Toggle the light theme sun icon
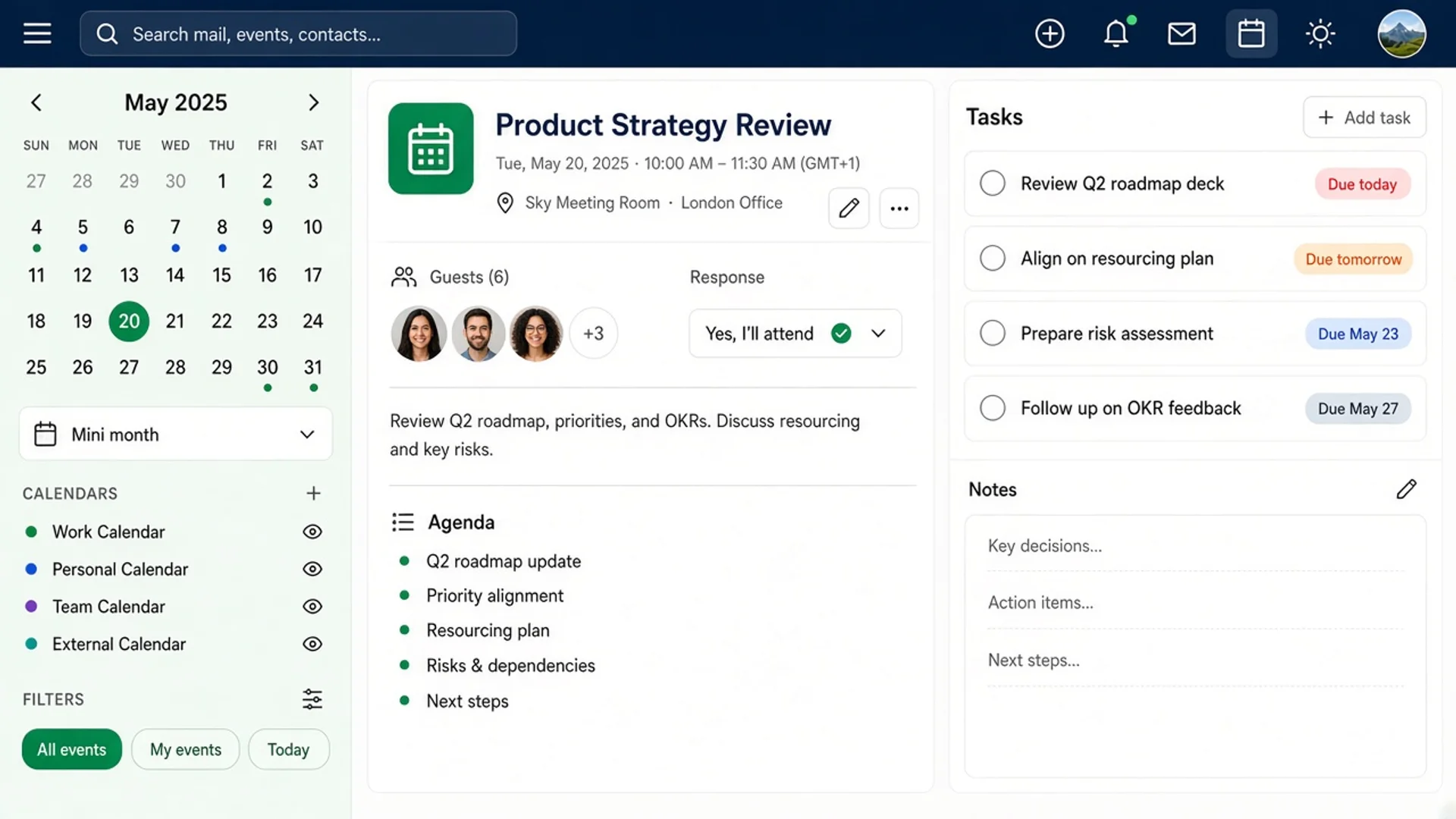Image resolution: width=1456 pixels, height=819 pixels. point(1320,33)
